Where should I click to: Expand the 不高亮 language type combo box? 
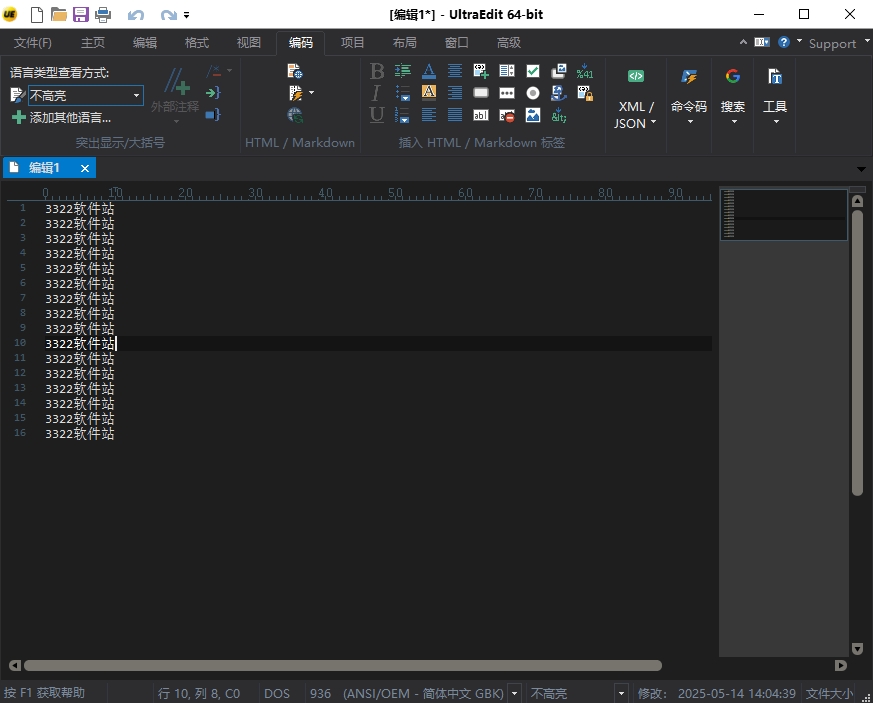click(x=136, y=96)
